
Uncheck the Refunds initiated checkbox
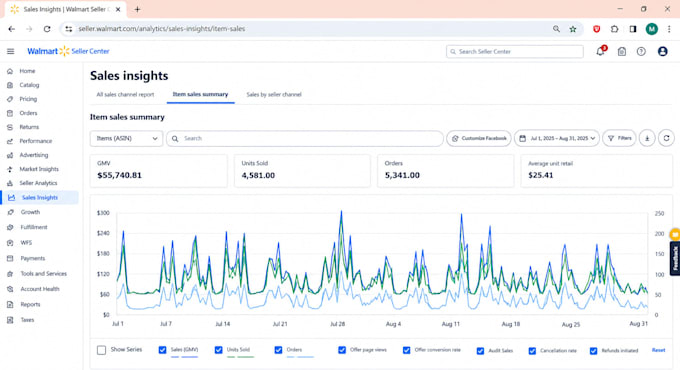593,351
